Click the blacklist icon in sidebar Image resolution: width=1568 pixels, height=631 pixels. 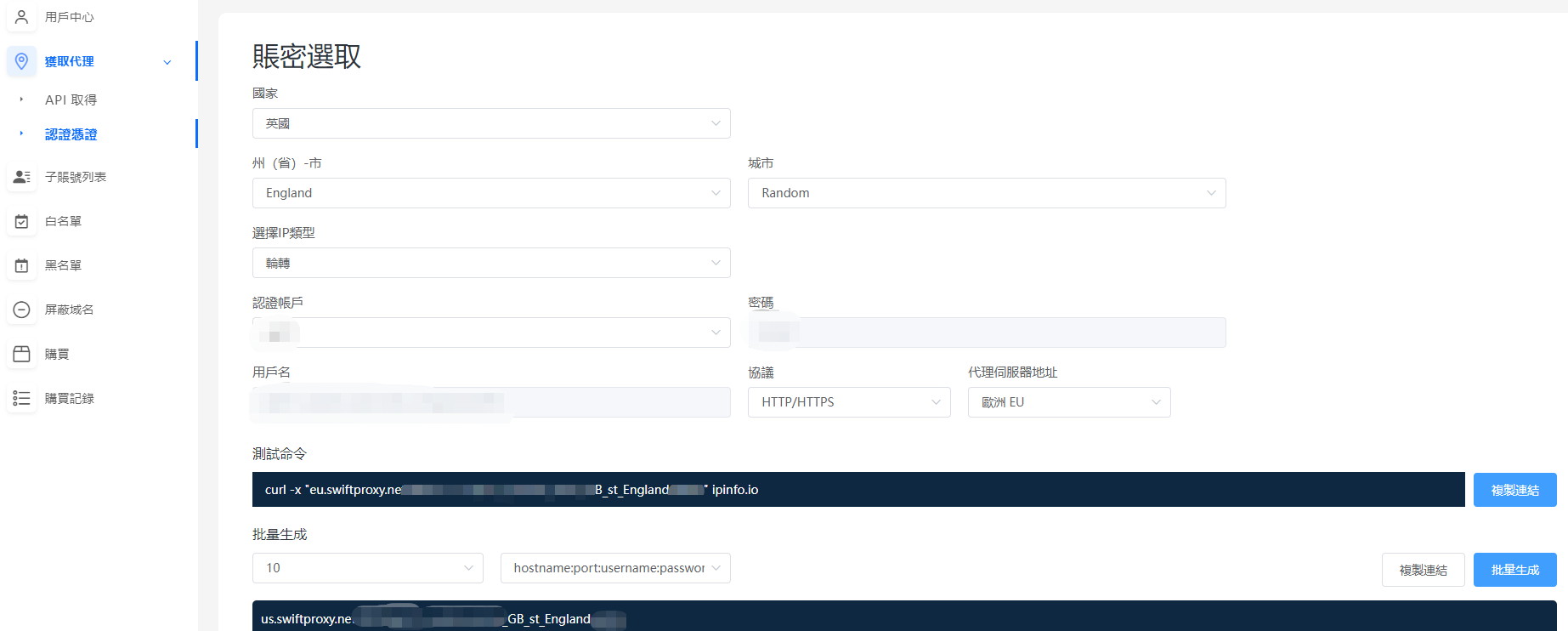pyautogui.click(x=22, y=265)
